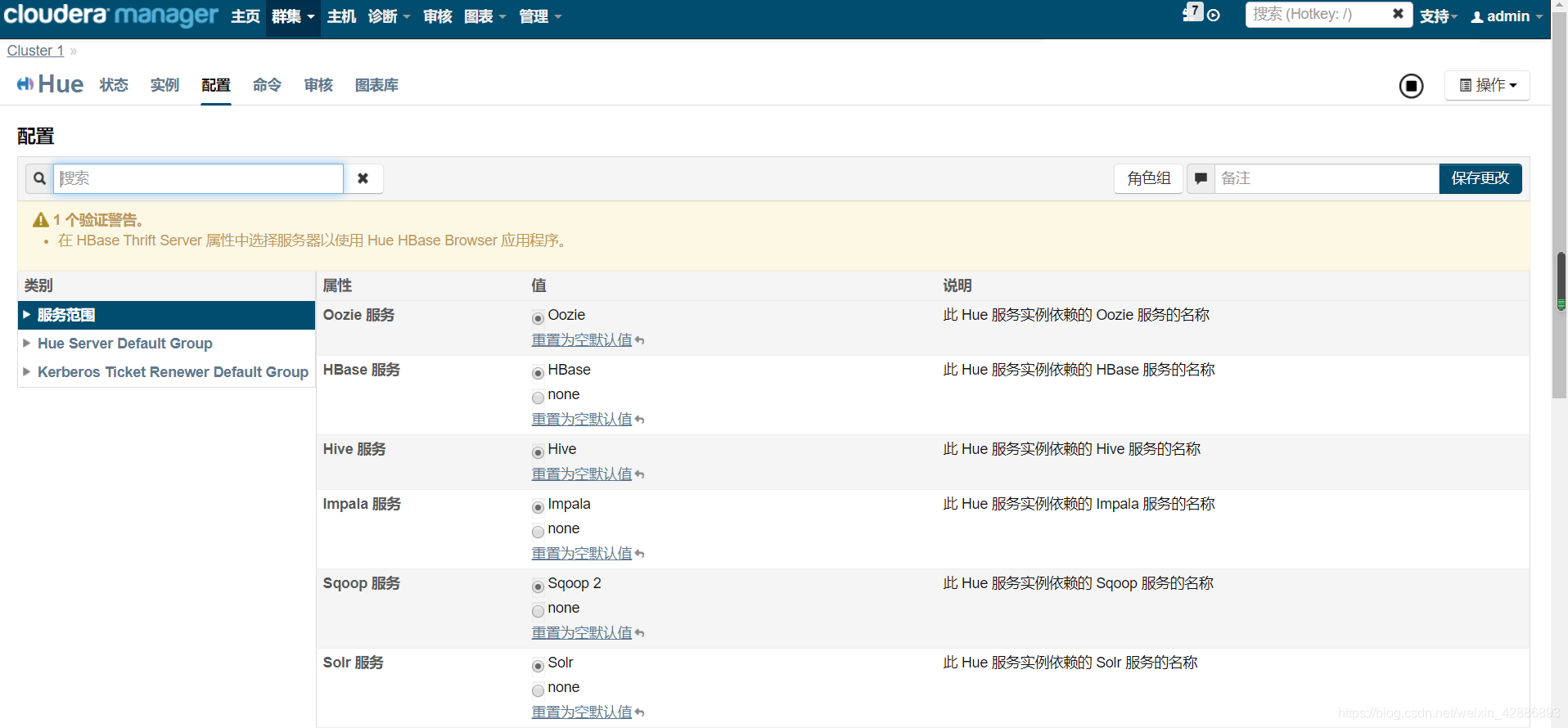Image resolution: width=1568 pixels, height=728 pixels.
Task: Click reset arrow icon for Hive 服务
Action: (640, 474)
